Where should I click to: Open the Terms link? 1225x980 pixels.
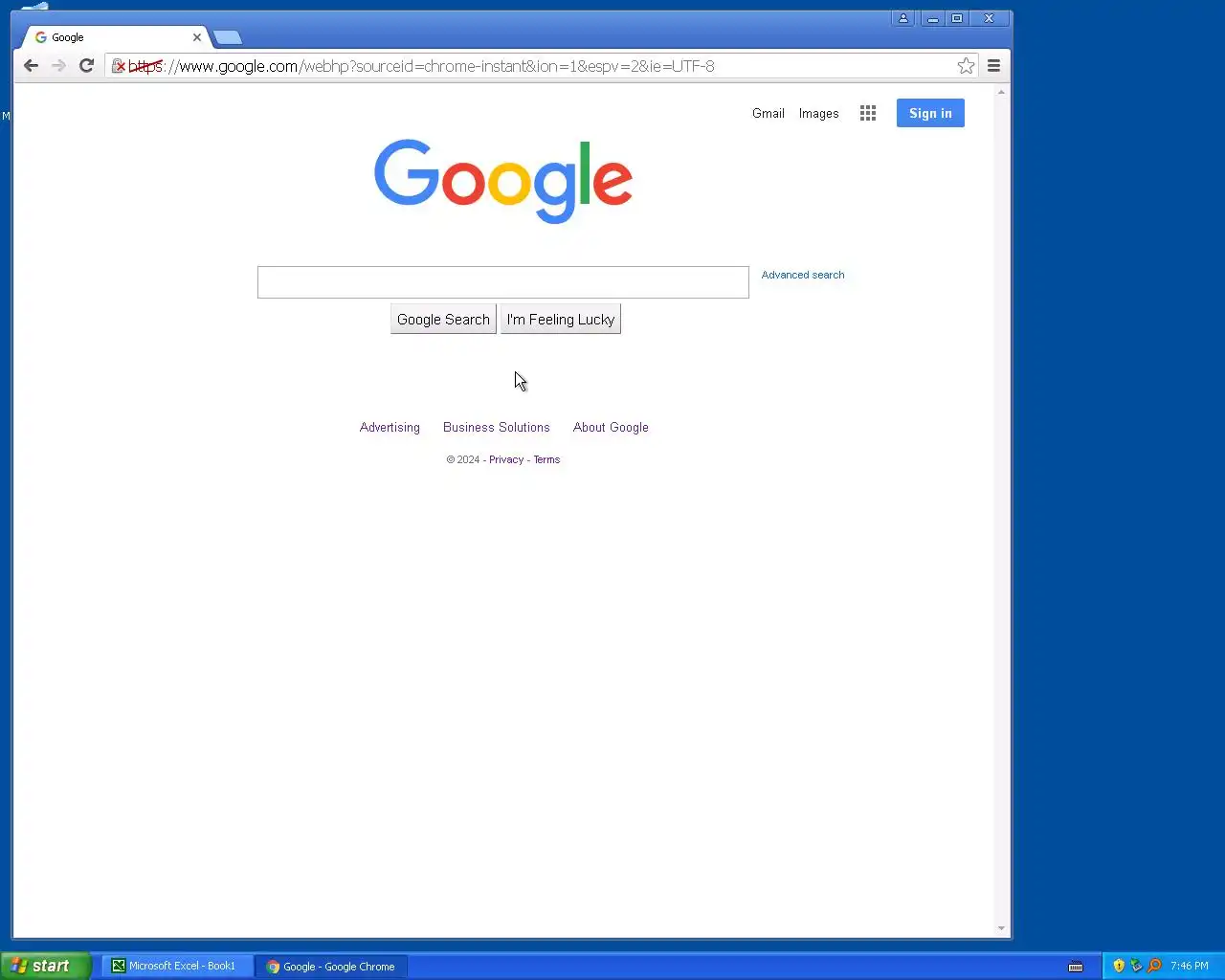coord(546,459)
